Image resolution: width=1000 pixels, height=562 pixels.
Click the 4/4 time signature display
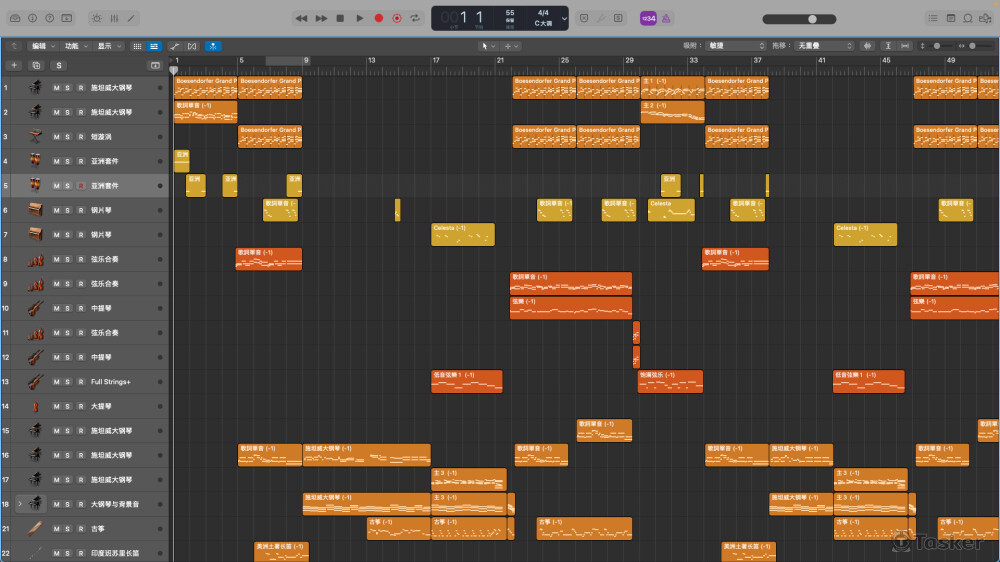coord(543,13)
